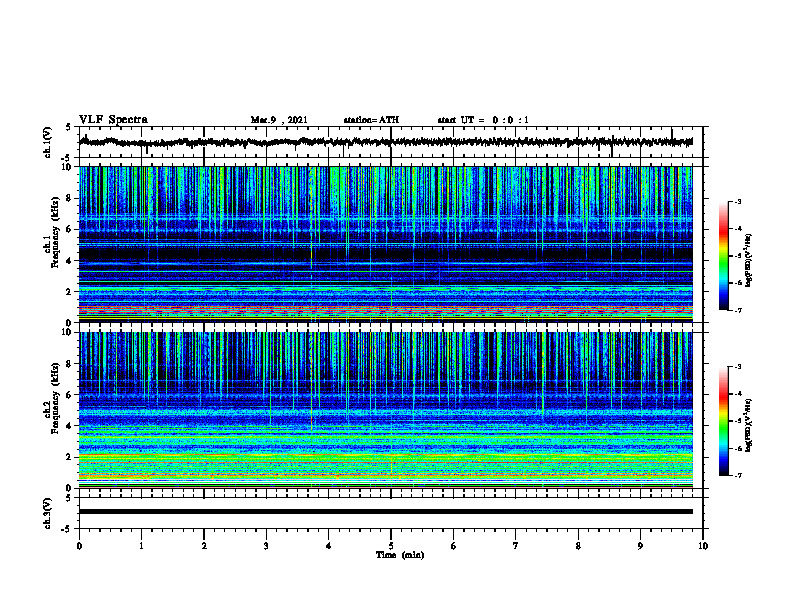Click the "3" minute tick label

click(x=266, y=546)
